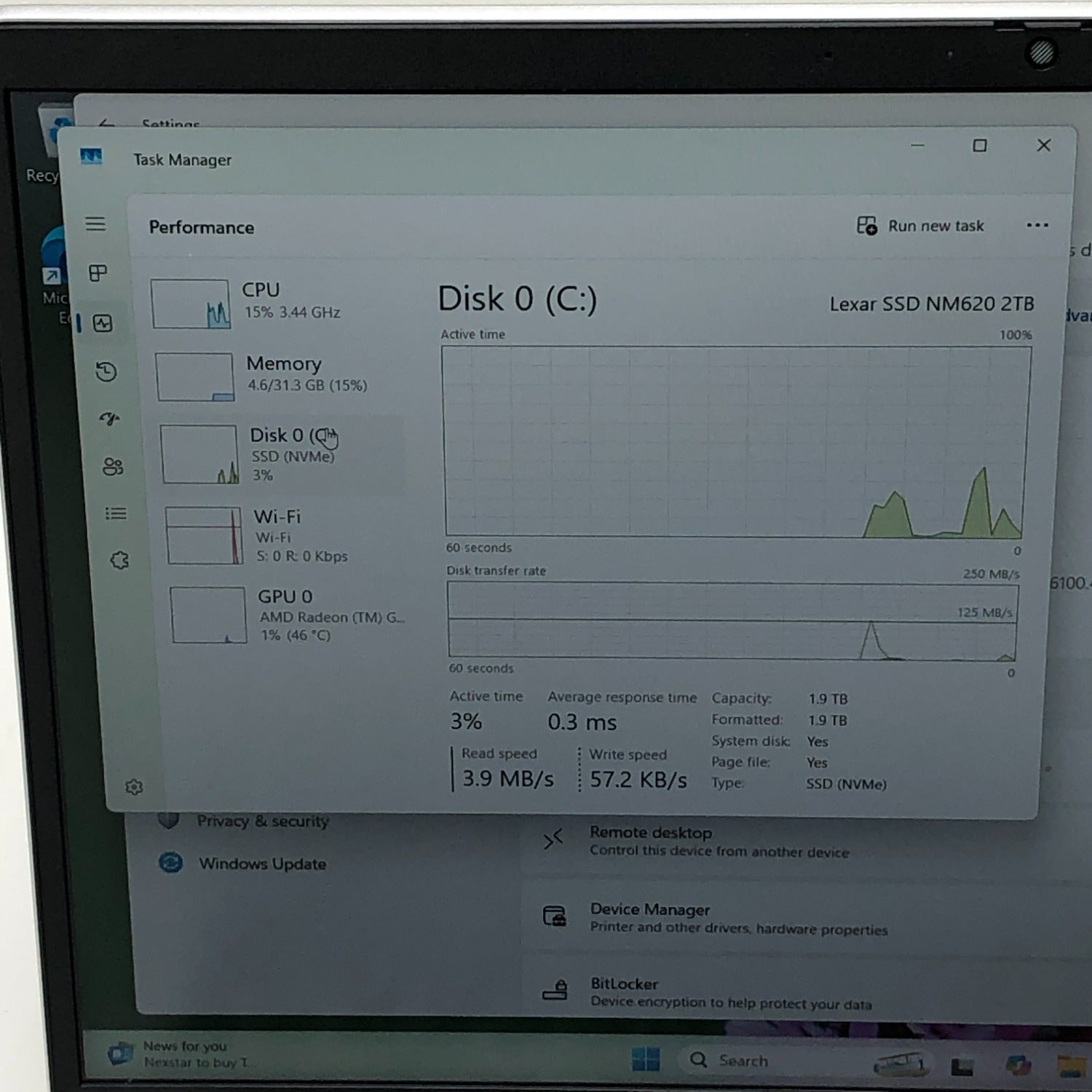Click the taskbar Search box
1092x1092 pixels.
pos(743,1061)
